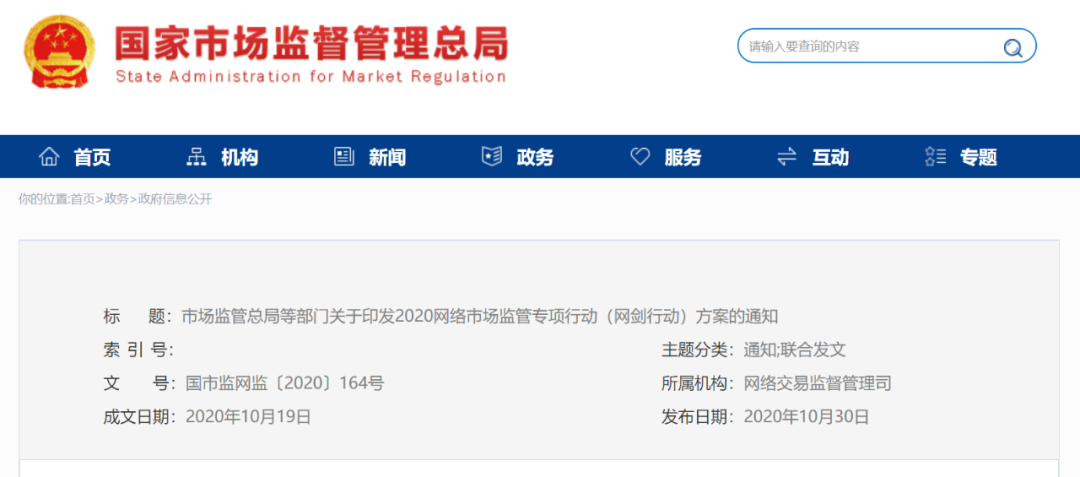Click 发布日期 value 2020年10月30日
Screen dimensions: 1080x477
click(807, 416)
